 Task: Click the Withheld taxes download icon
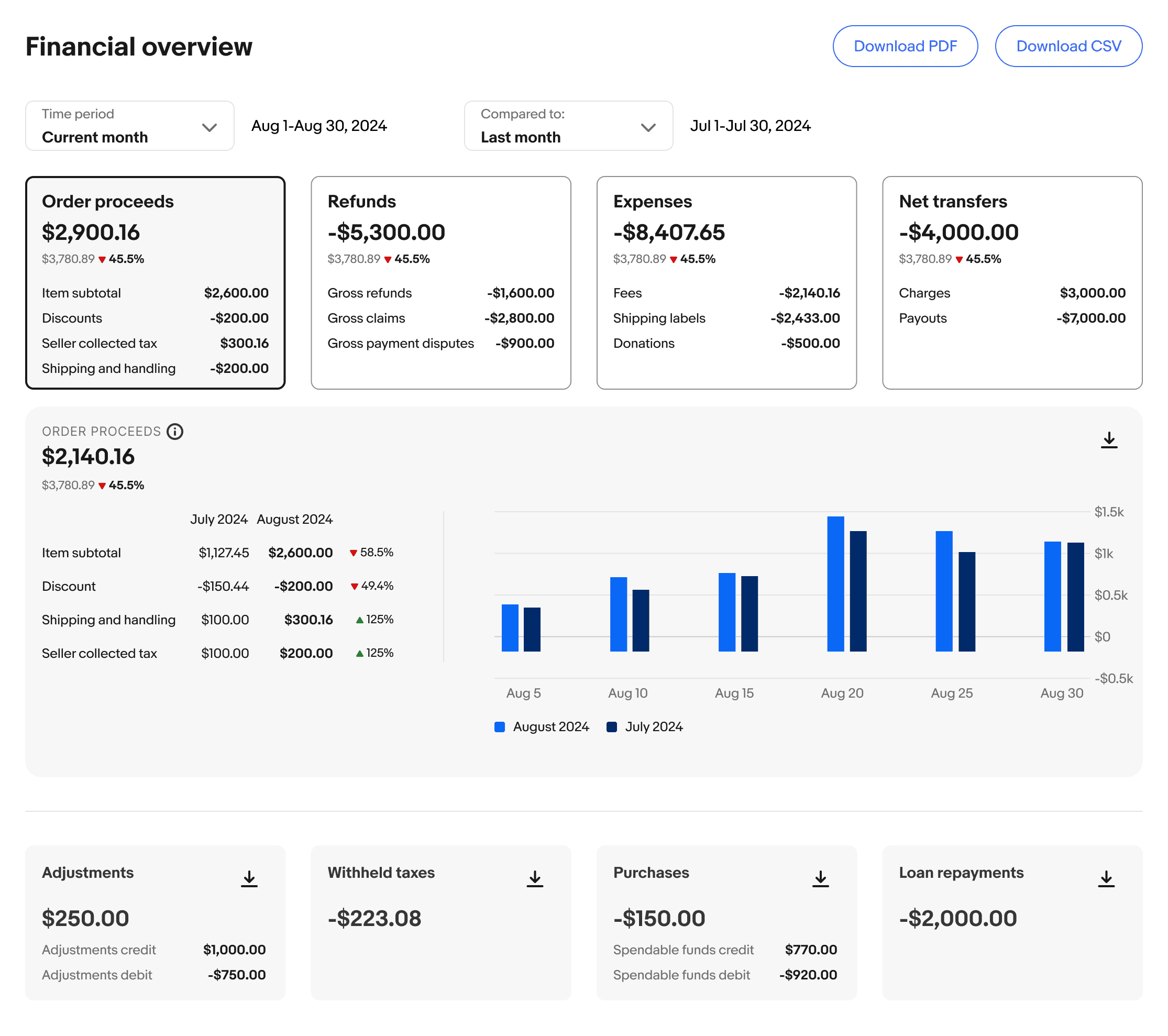(x=535, y=878)
